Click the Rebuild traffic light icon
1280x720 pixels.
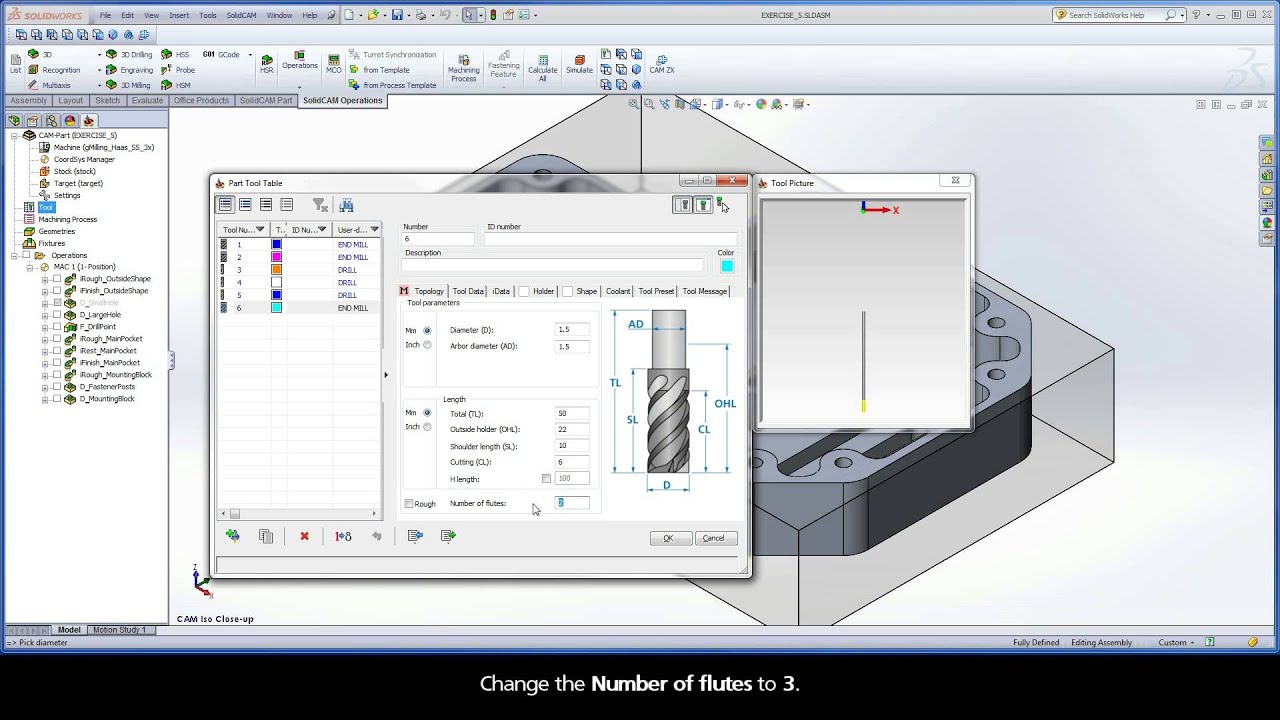coord(493,15)
